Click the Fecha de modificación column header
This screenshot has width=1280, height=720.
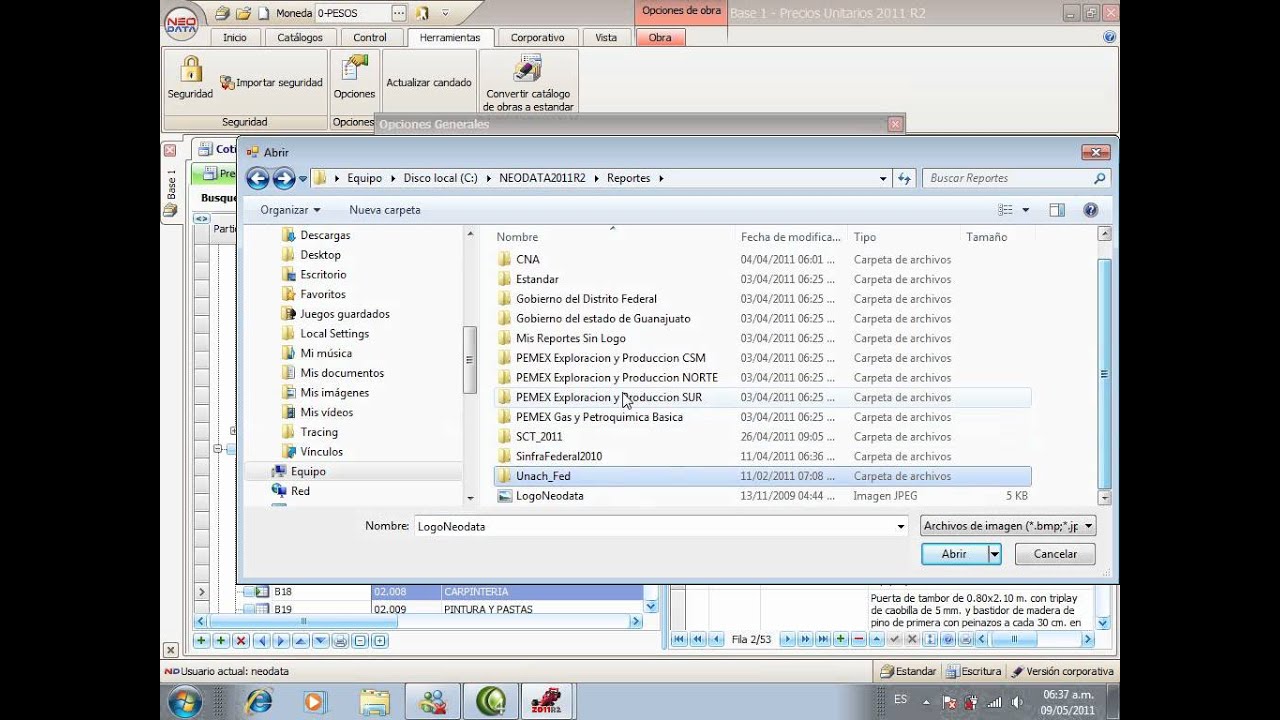791,237
